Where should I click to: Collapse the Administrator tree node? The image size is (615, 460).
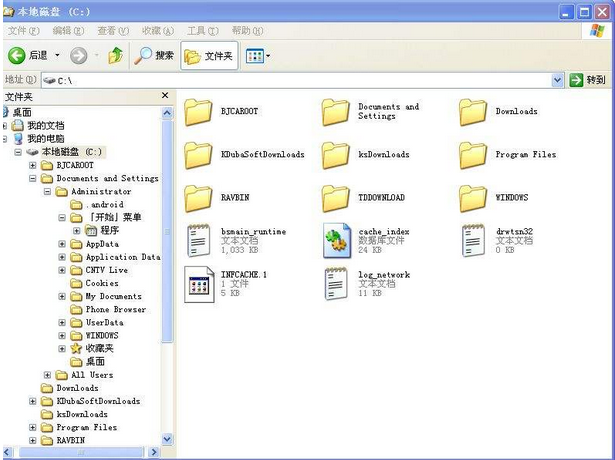[47, 191]
